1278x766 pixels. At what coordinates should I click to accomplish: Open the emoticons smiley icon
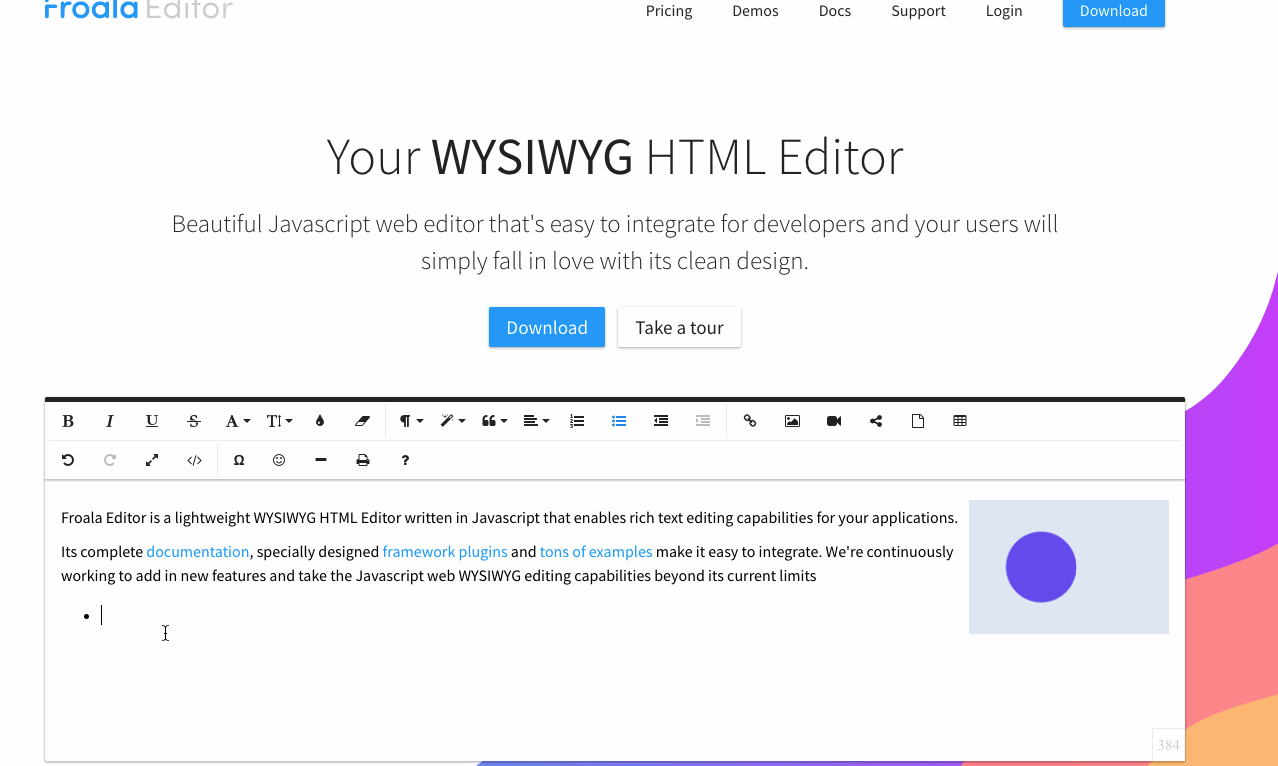tap(279, 460)
